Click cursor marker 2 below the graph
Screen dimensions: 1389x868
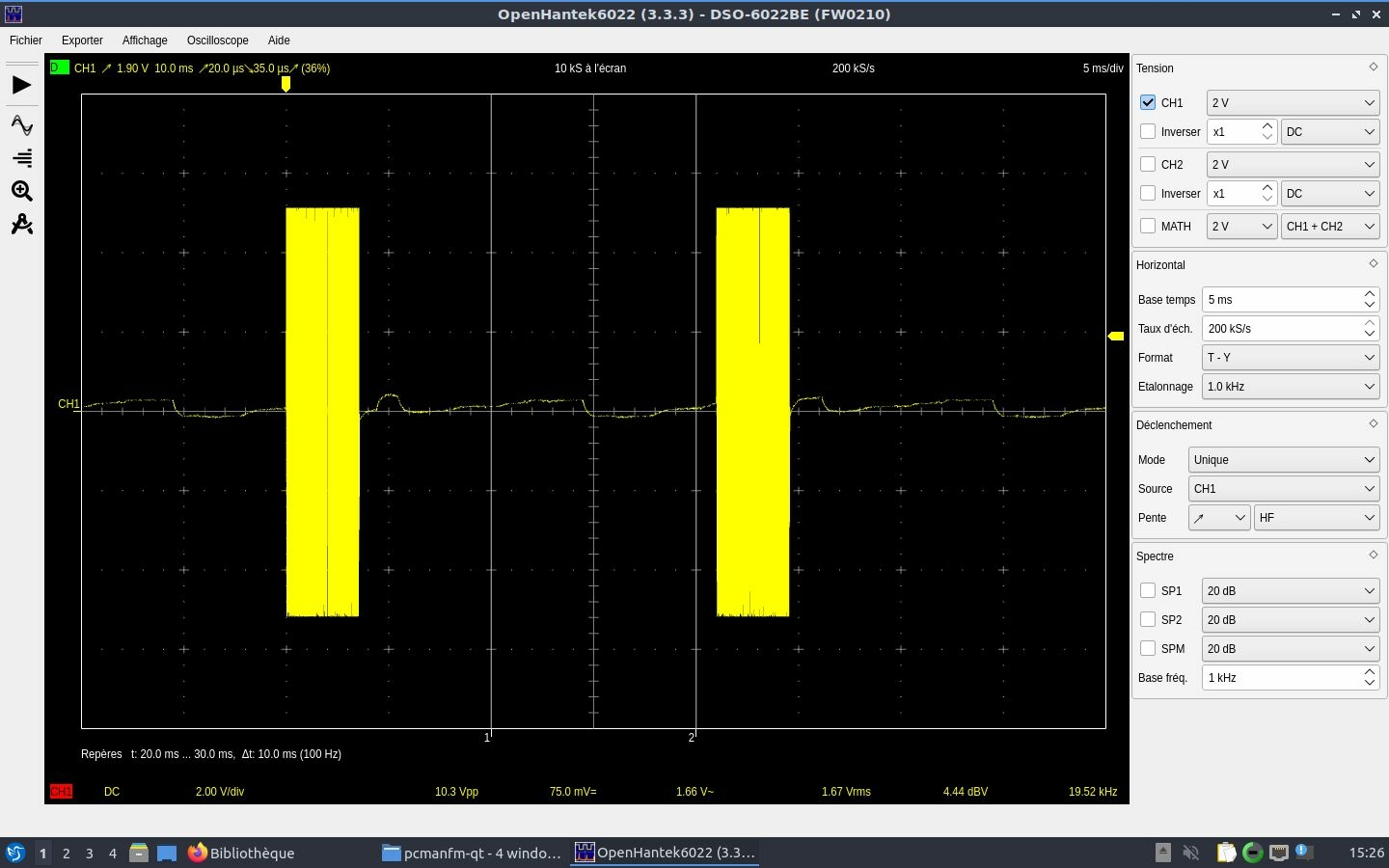click(692, 737)
